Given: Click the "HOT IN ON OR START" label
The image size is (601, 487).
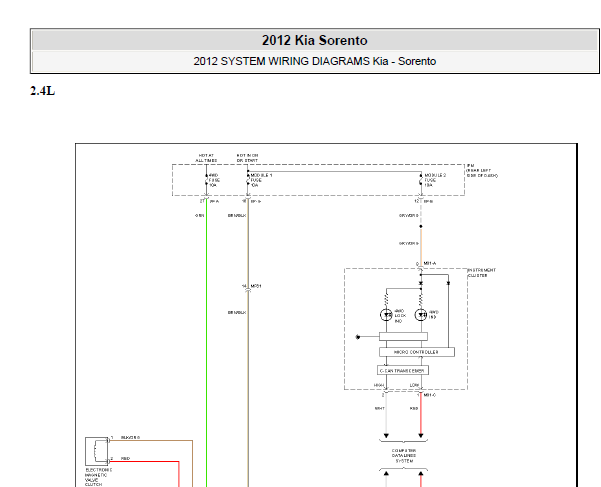Looking at the screenshot, I should coord(247,158).
